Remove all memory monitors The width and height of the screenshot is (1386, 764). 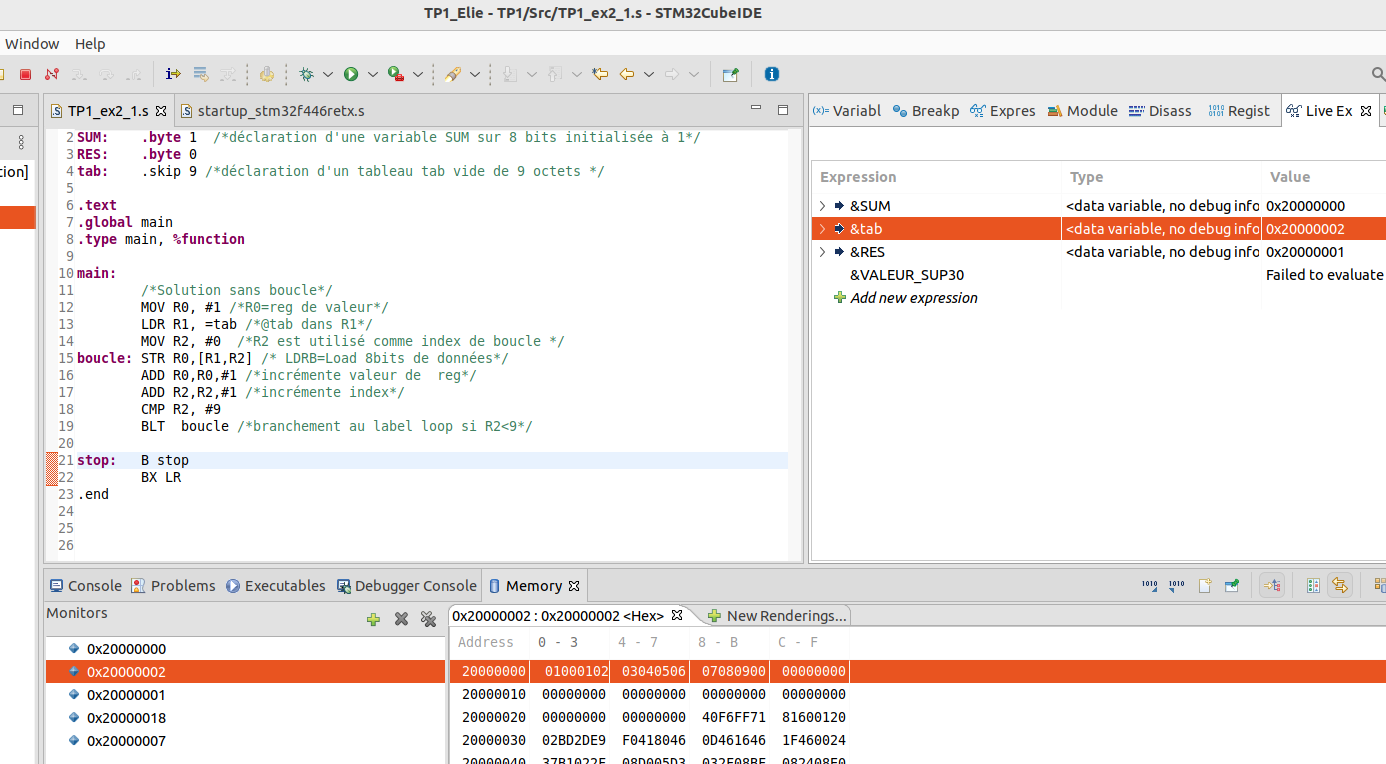tap(428, 619)
